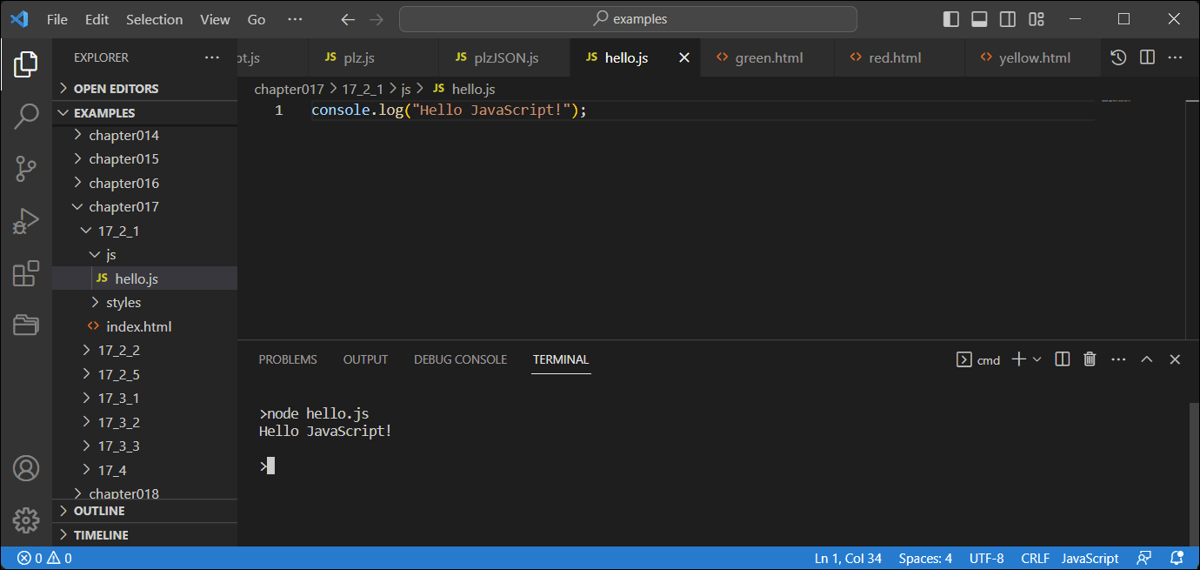Open the Source Control view
The width and height of the screenshot is (1200, 570).
pyautogui.click(x=26, y=169)
